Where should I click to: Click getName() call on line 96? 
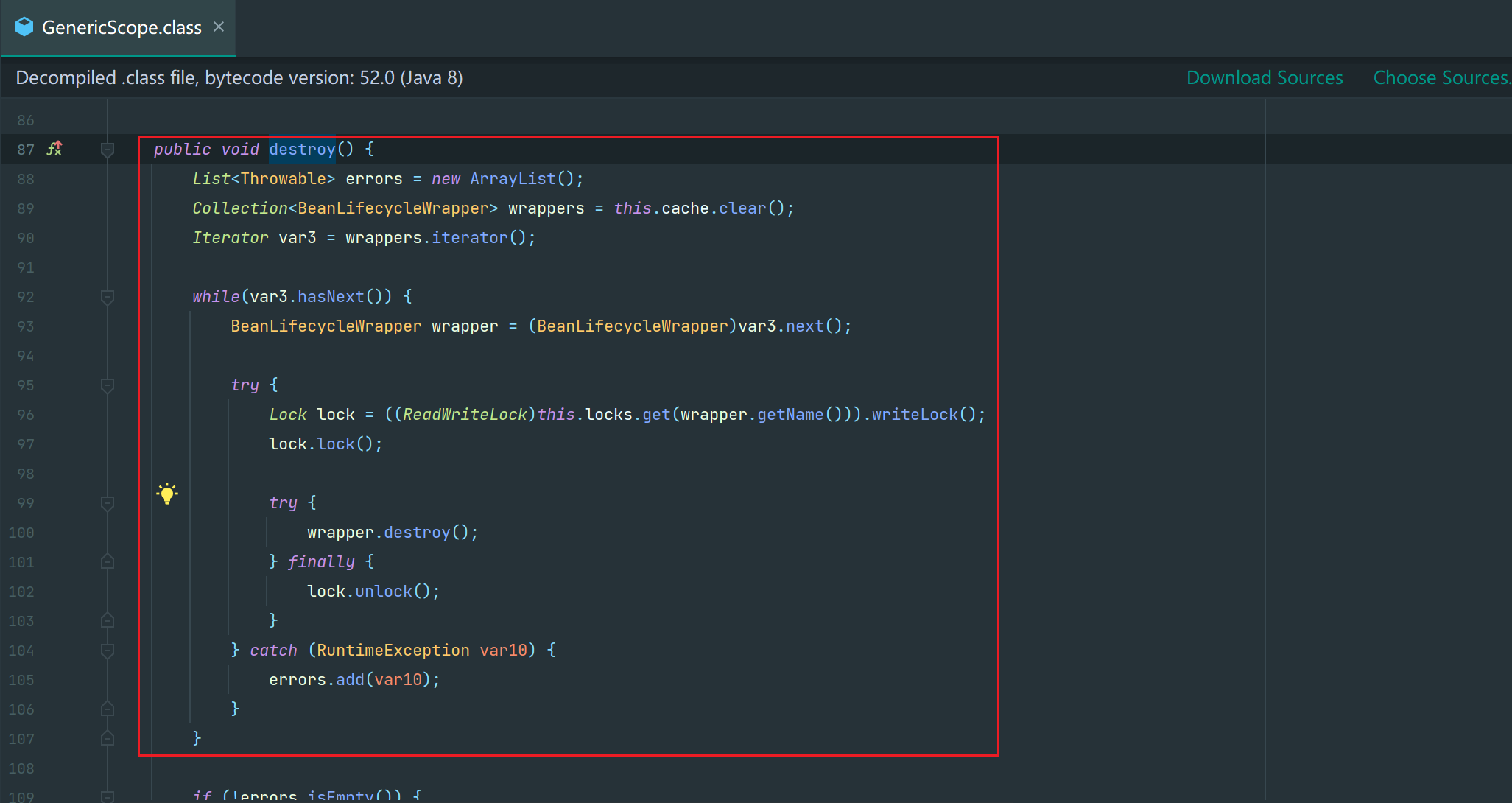point(800,415)
